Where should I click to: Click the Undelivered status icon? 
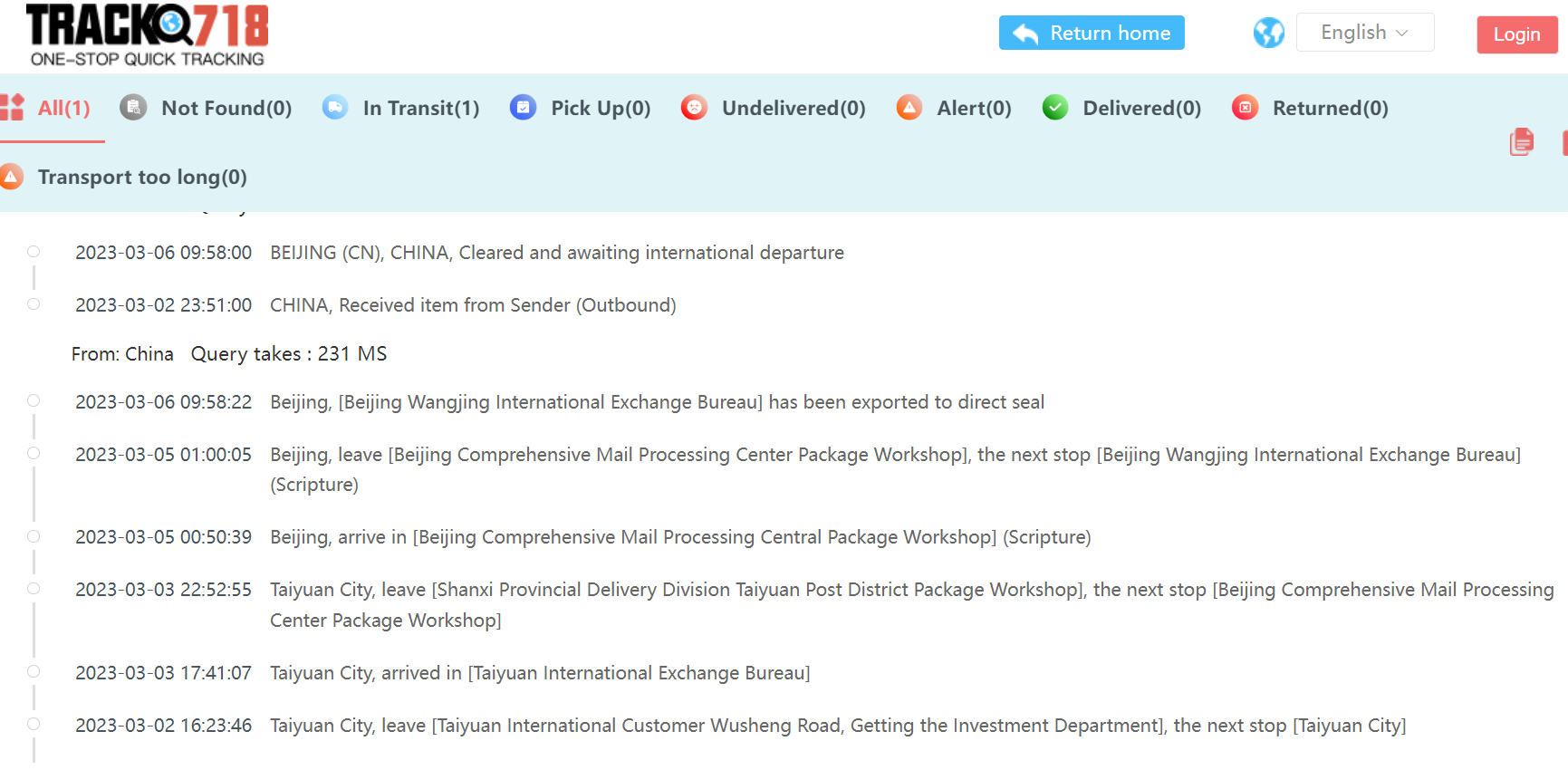click(x=694, y=108)
